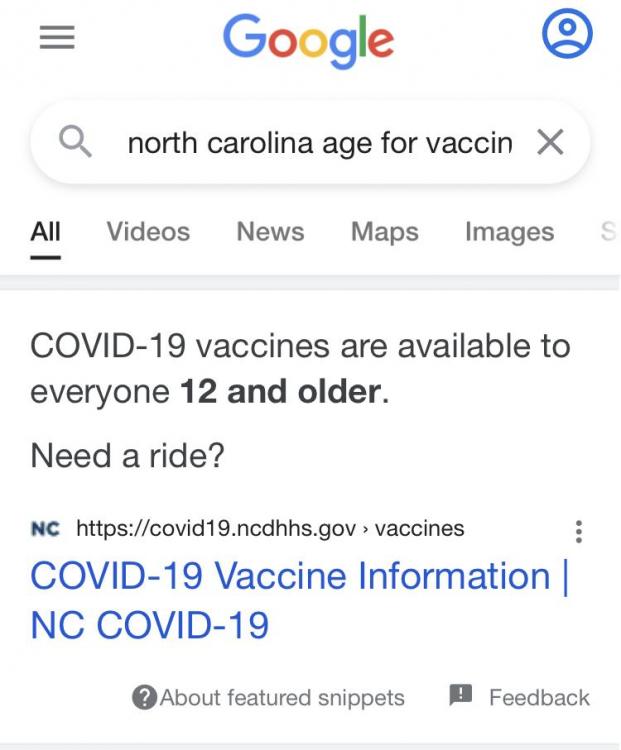This screenshot has width=621, height=750.
Task: Focus the search box containing north carolina query
Action: [x=318, y=144]
